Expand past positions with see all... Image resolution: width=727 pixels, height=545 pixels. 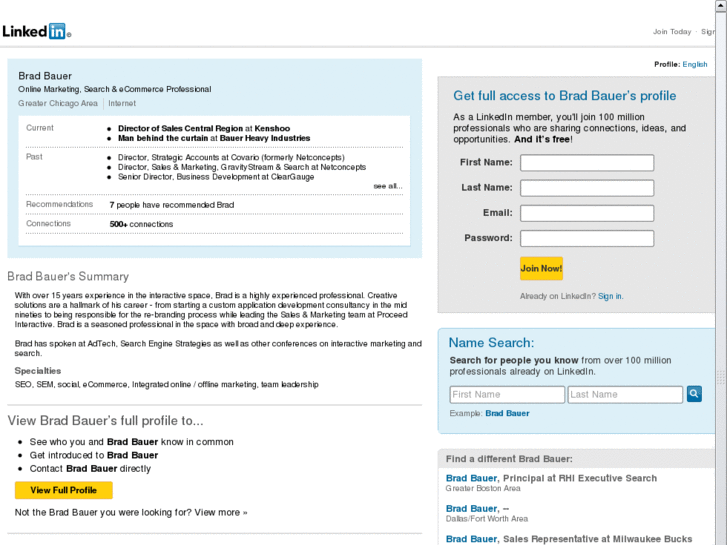pyautogui.click(x=388, y=186)
